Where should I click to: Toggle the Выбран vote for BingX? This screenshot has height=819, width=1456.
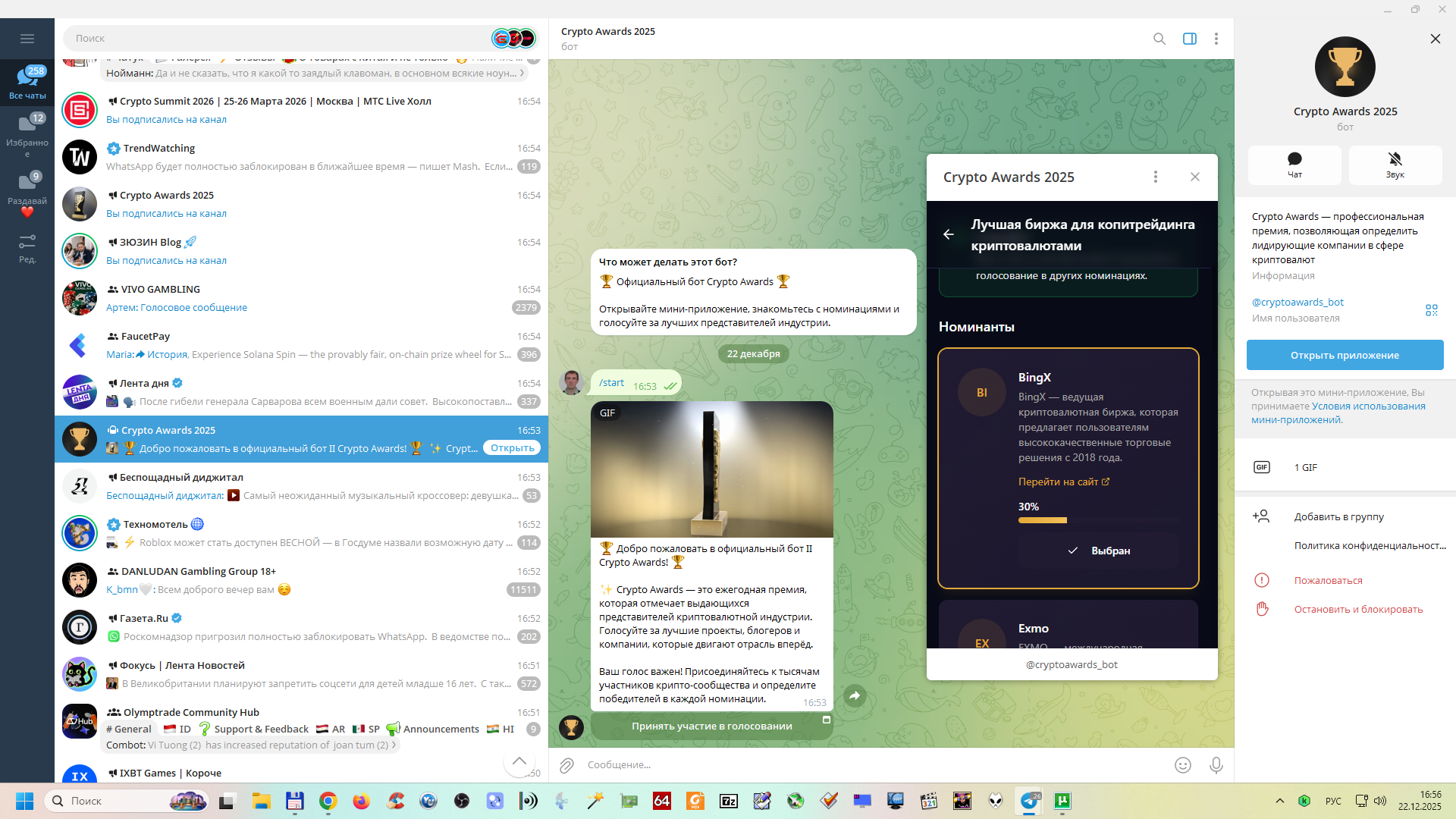point(1098,551)
